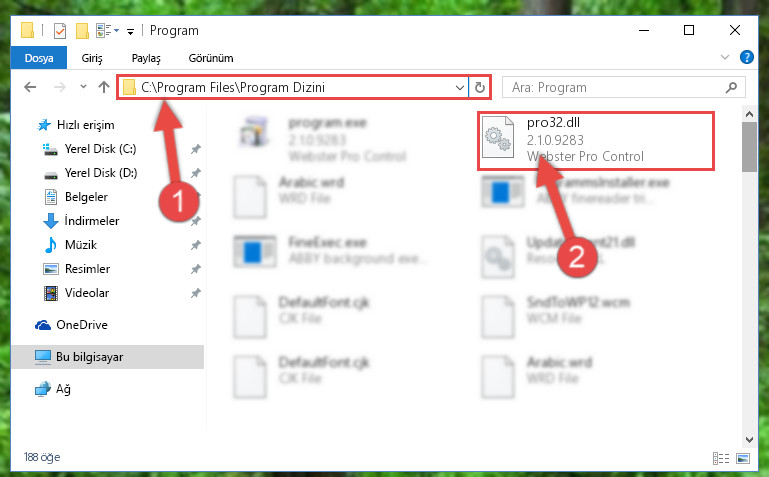Expand the ribbon chevron
This screenshot has width=769, height=477.
pos(724,57)
